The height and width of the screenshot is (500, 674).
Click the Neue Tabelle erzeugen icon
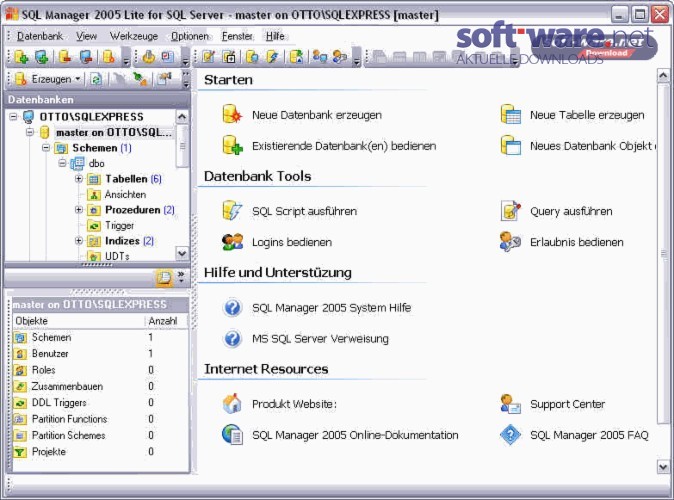511,114
